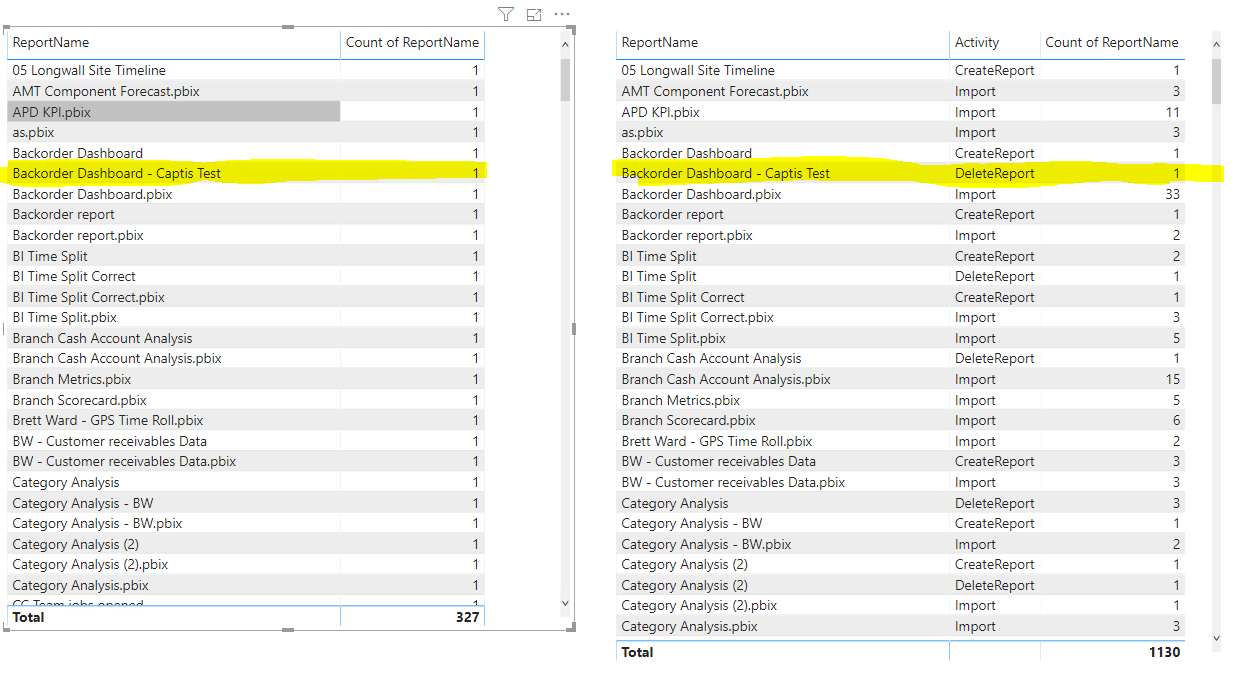Click the left table's scroll down arrow
The width and height of the screenshot is (1247, 684).
(566, 603)
